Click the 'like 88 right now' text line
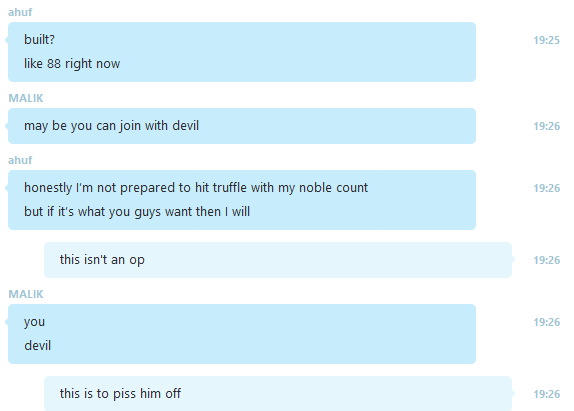Viewport: 574px width, 411px height. (72, 64)
